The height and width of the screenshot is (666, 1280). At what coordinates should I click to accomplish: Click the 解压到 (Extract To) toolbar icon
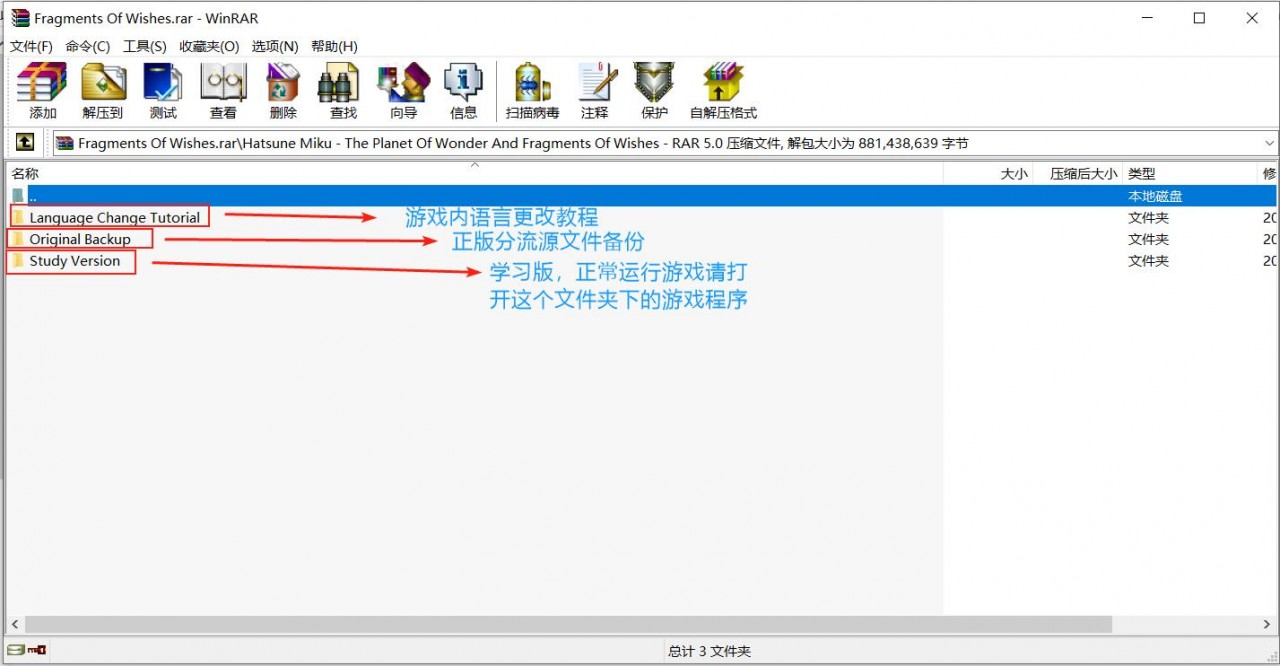point(103,91)
